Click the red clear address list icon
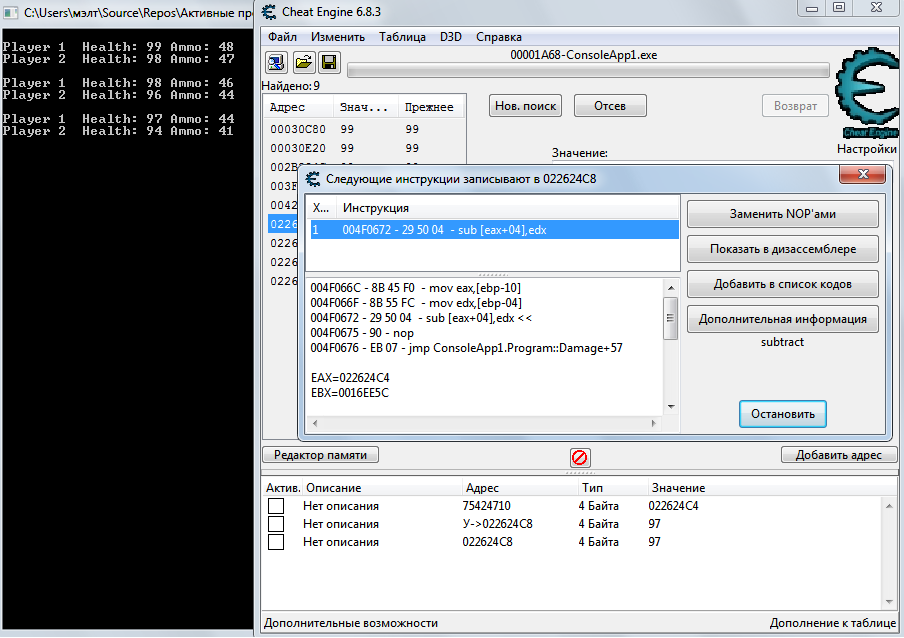Image resolution: width=904 pixels, height=638 pixels. tap(579, 457)
